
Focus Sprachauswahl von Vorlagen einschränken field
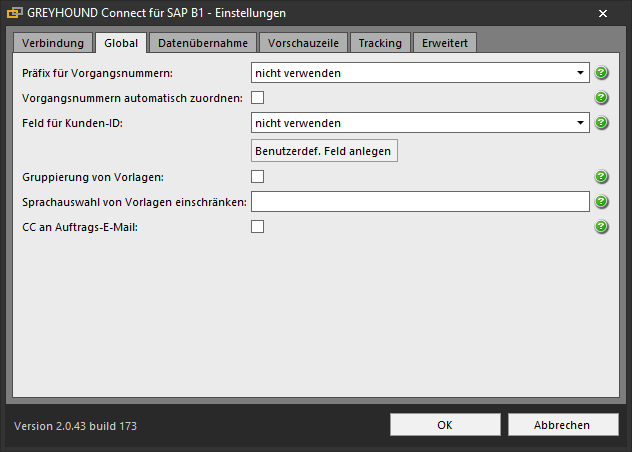click(x=420, y=202)
